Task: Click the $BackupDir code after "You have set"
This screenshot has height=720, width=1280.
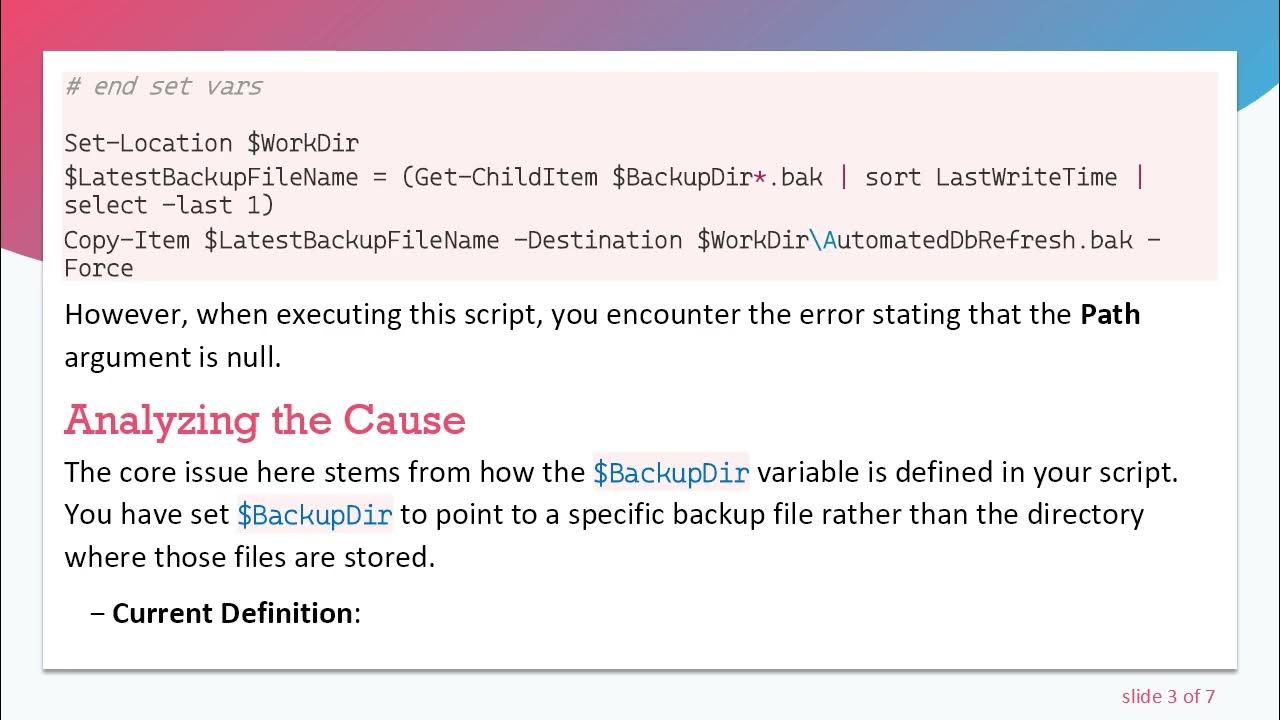Action: (x=314, y=514)
